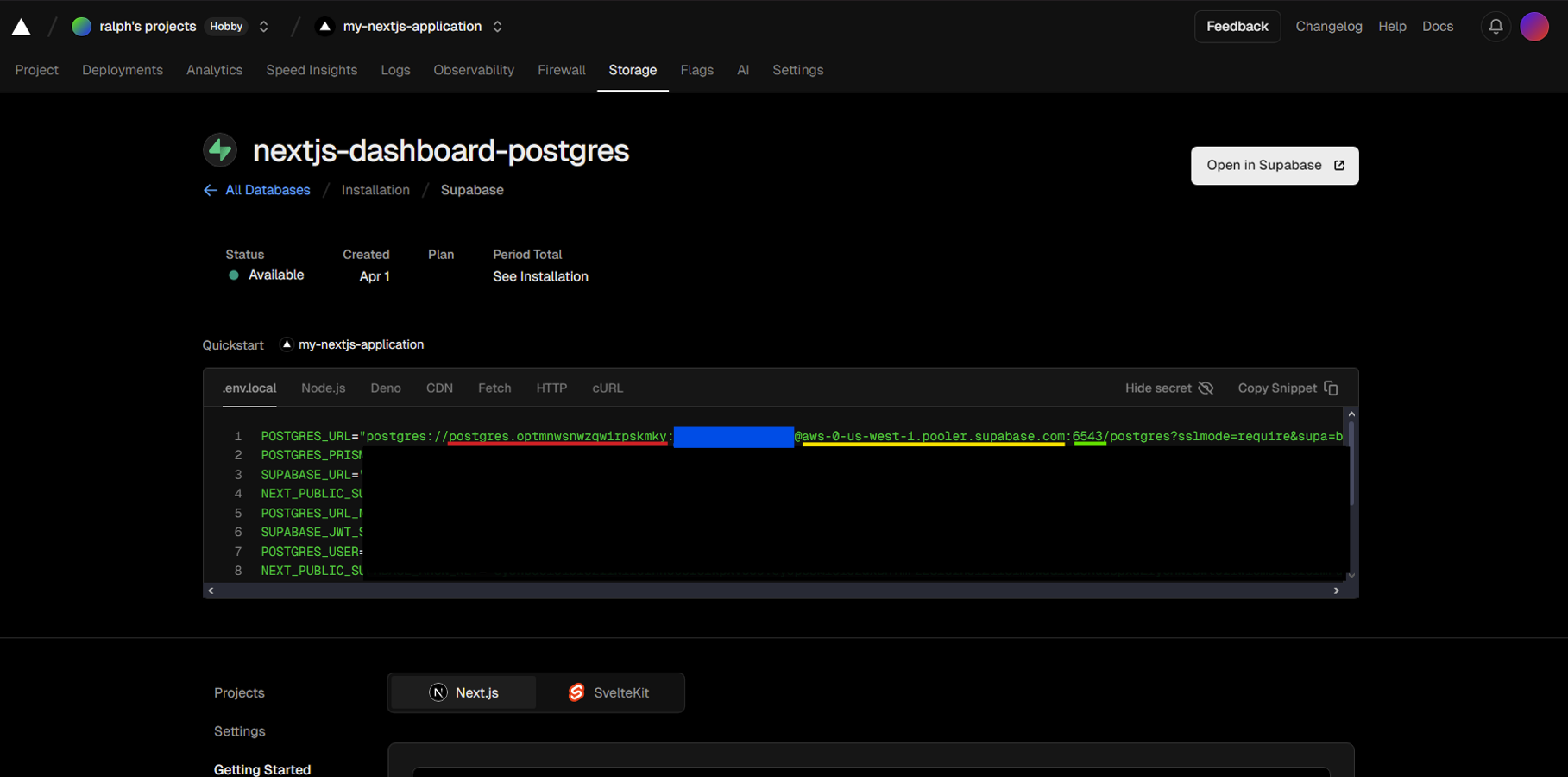The width and height of the screenshot is (1568, 777).
Task: Click the horizontal scrollbar right arrow
Action: (x=1336, y=591)
